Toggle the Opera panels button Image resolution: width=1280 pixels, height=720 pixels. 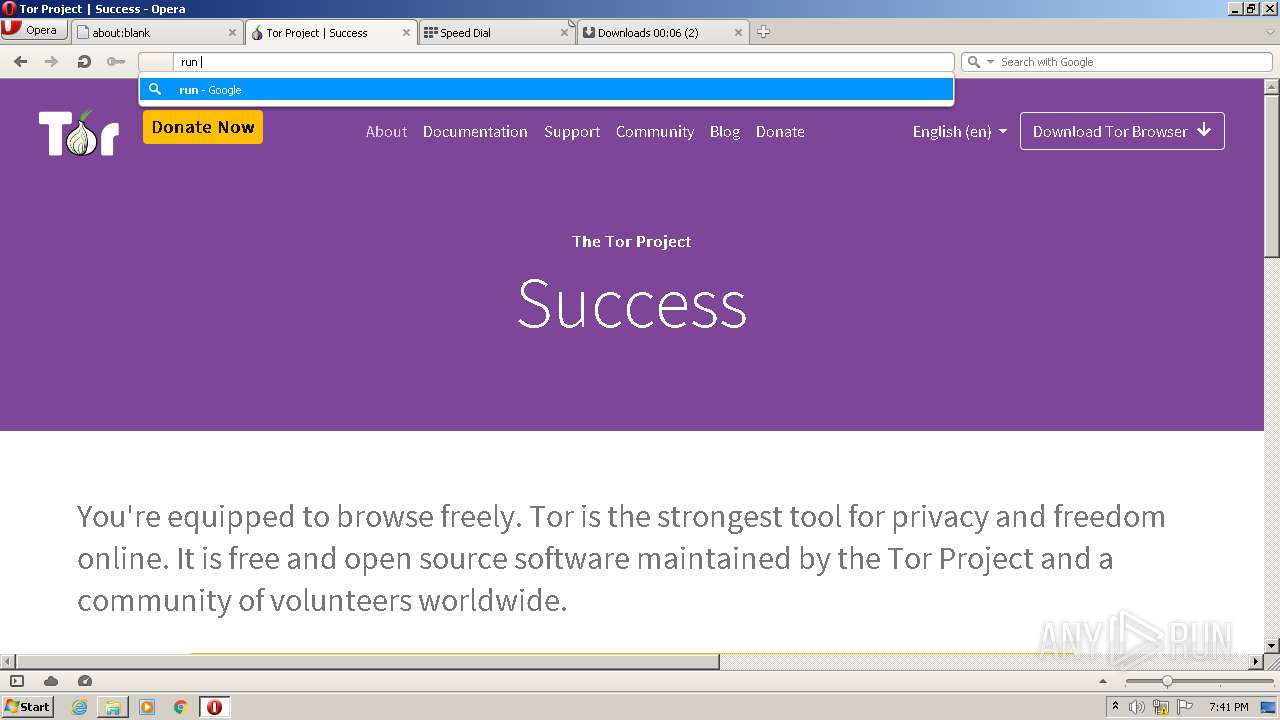(x=17, y=681)
